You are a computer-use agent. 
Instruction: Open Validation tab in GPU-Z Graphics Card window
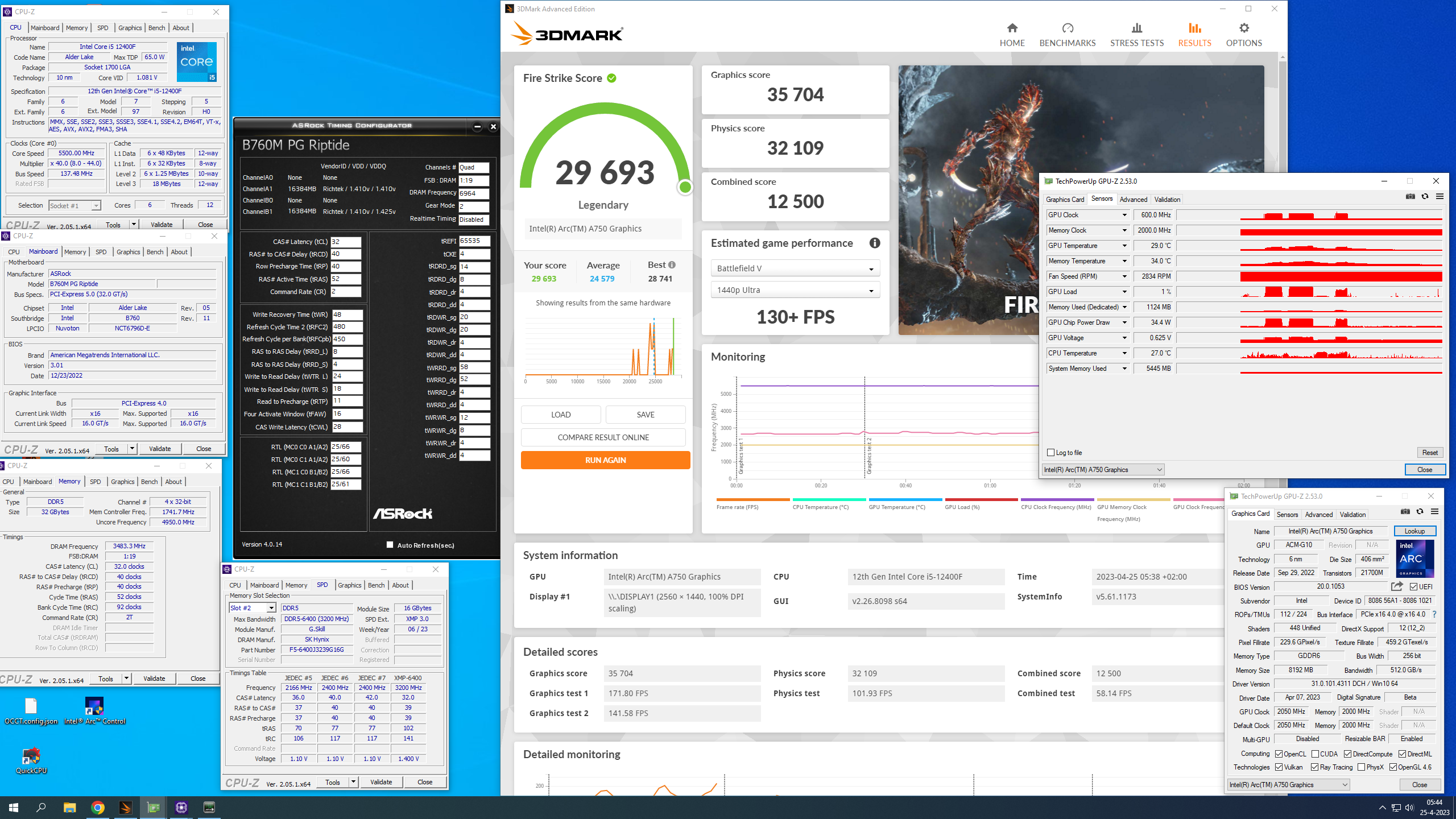(1352, 515)
